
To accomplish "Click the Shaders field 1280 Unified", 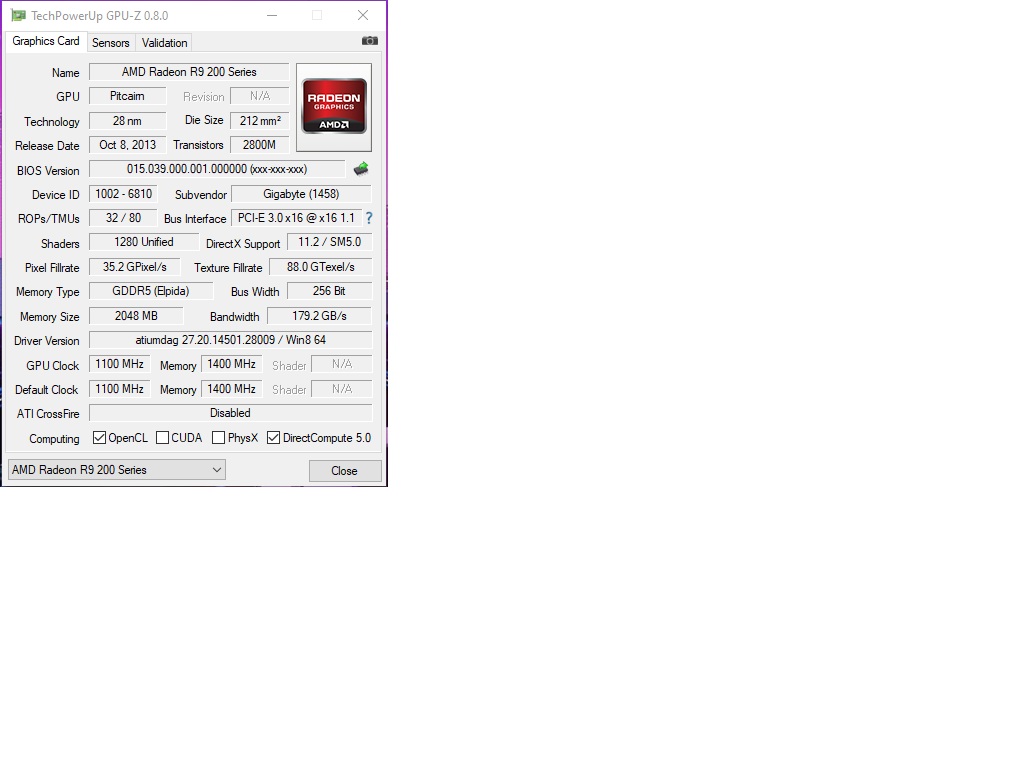I will tap(144, 242).
